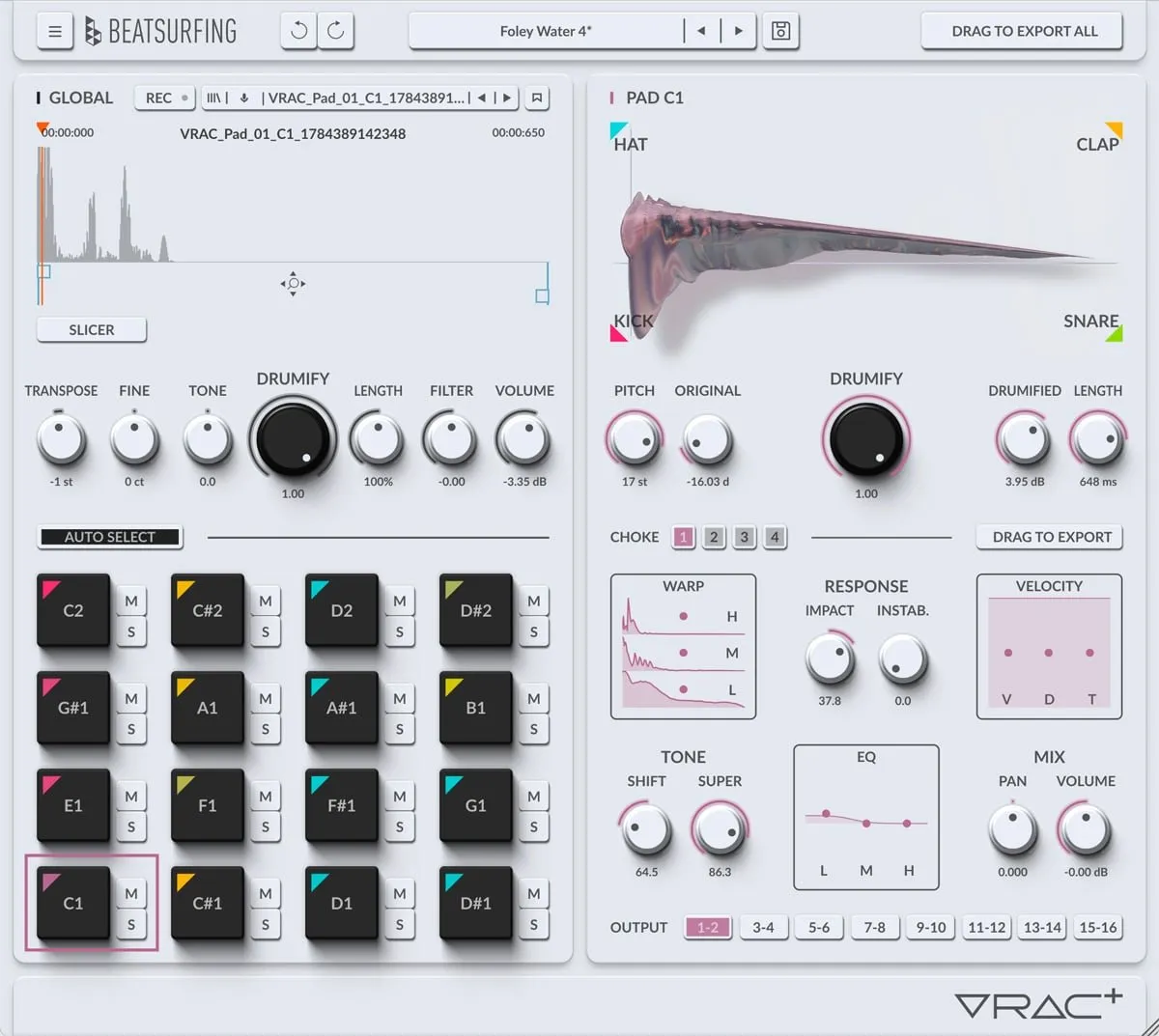Mute the A1 pad
1159x1036 pixels.
coord(266,698)
